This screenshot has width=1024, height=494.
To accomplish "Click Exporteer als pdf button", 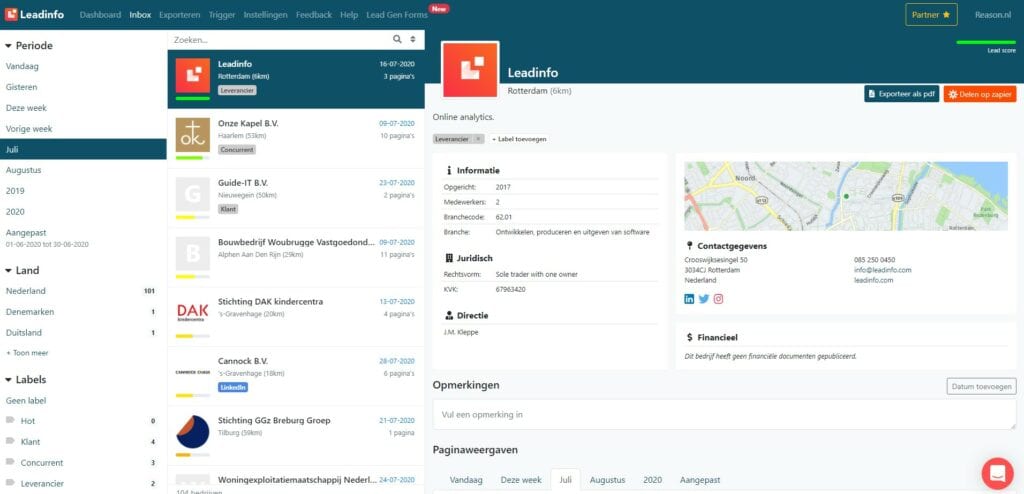I will (902, 94).
